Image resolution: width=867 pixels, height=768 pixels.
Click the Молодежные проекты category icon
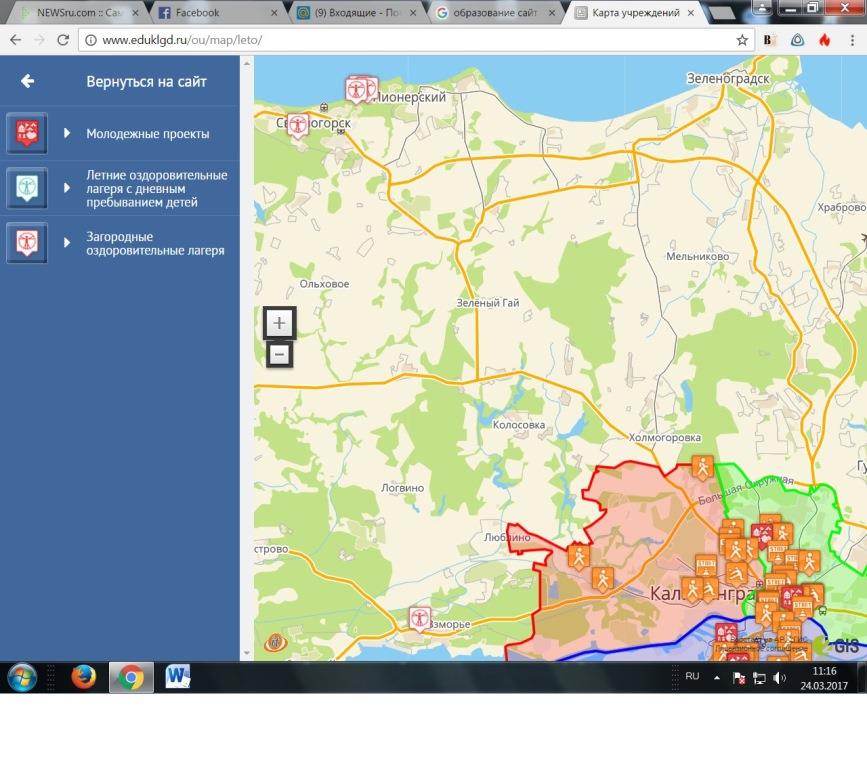click(x=26, y=133)
